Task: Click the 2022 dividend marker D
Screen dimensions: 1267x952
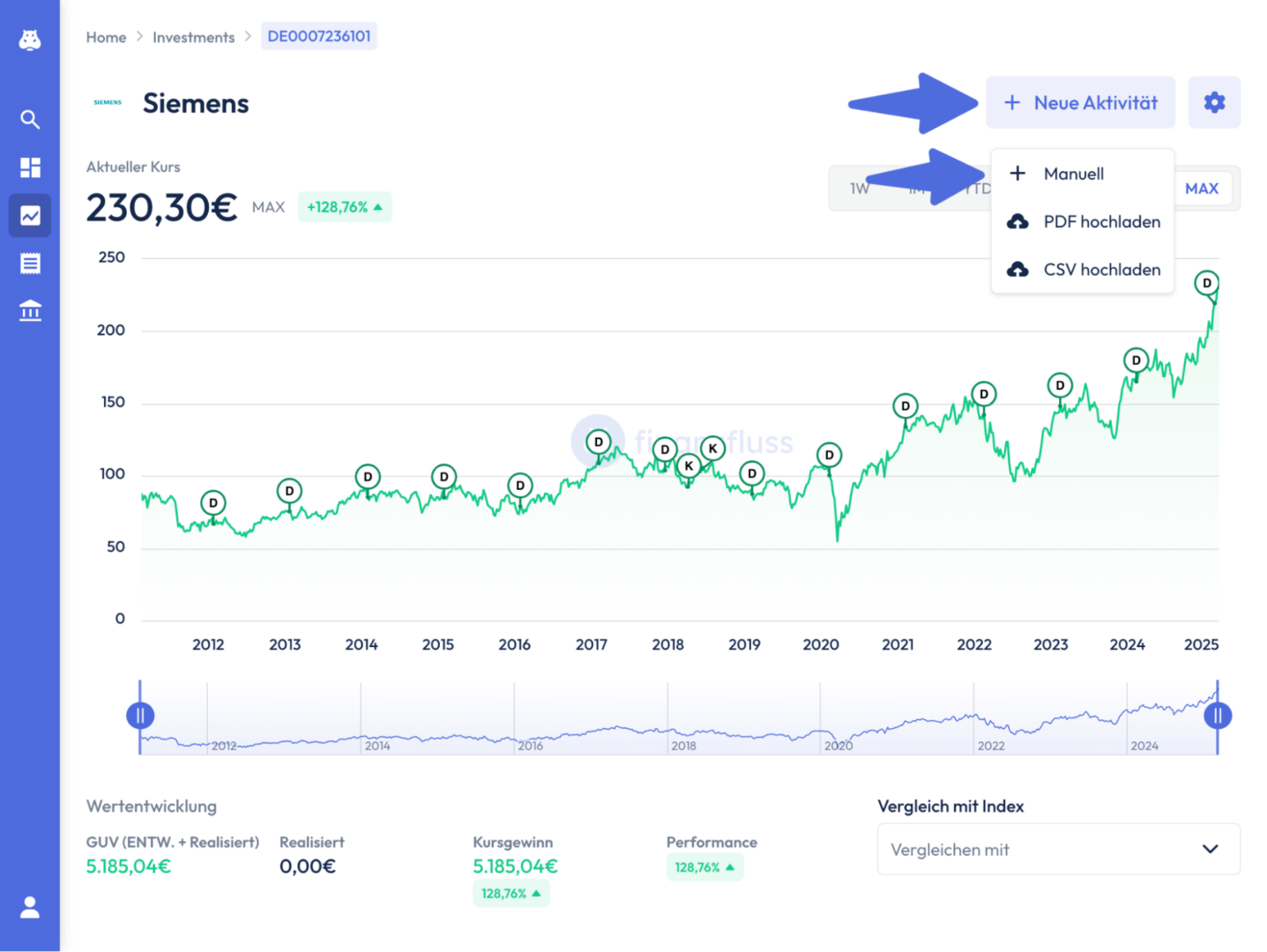Action: coord(984,394)
